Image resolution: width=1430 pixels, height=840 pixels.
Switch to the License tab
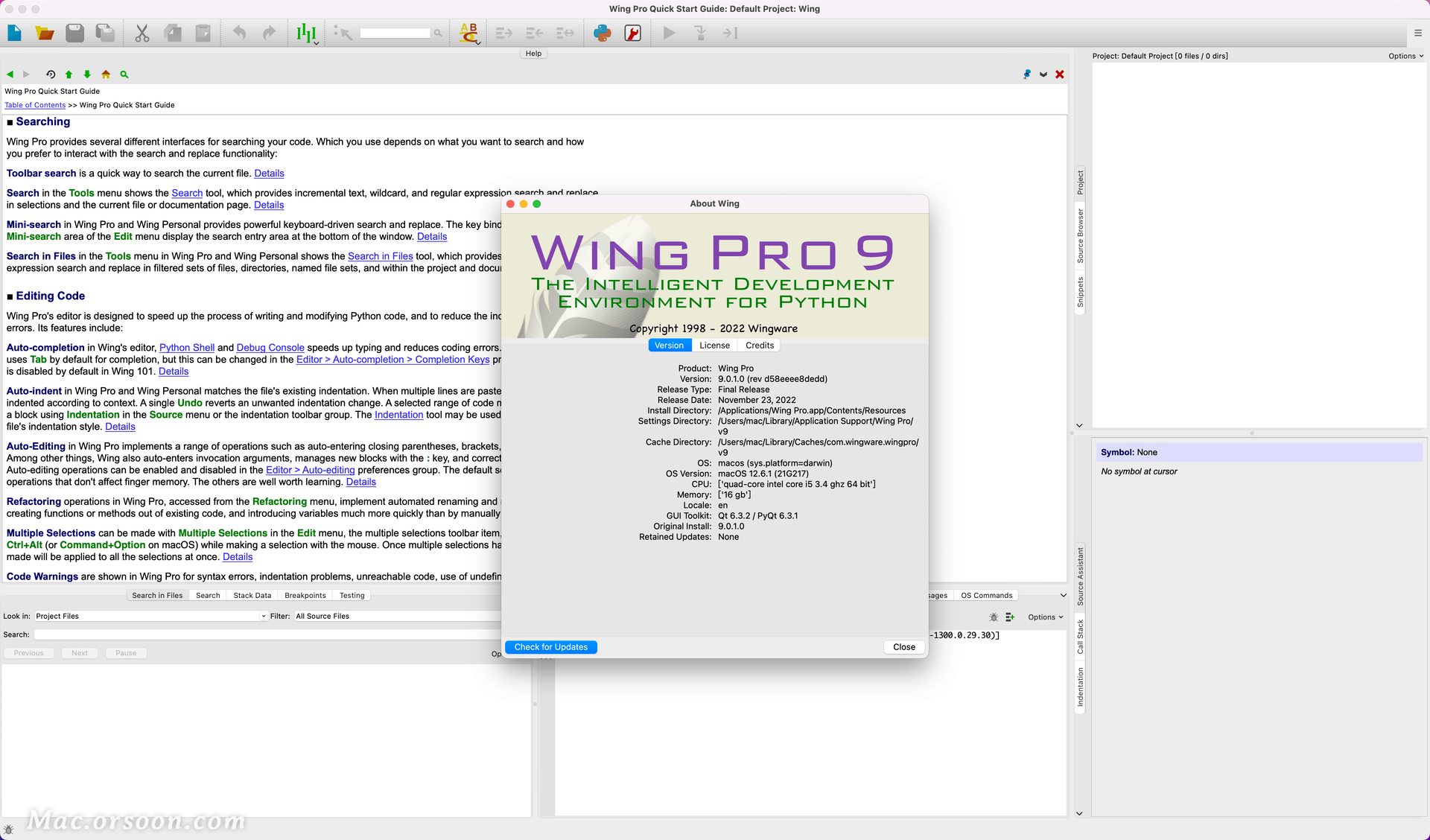713,345
